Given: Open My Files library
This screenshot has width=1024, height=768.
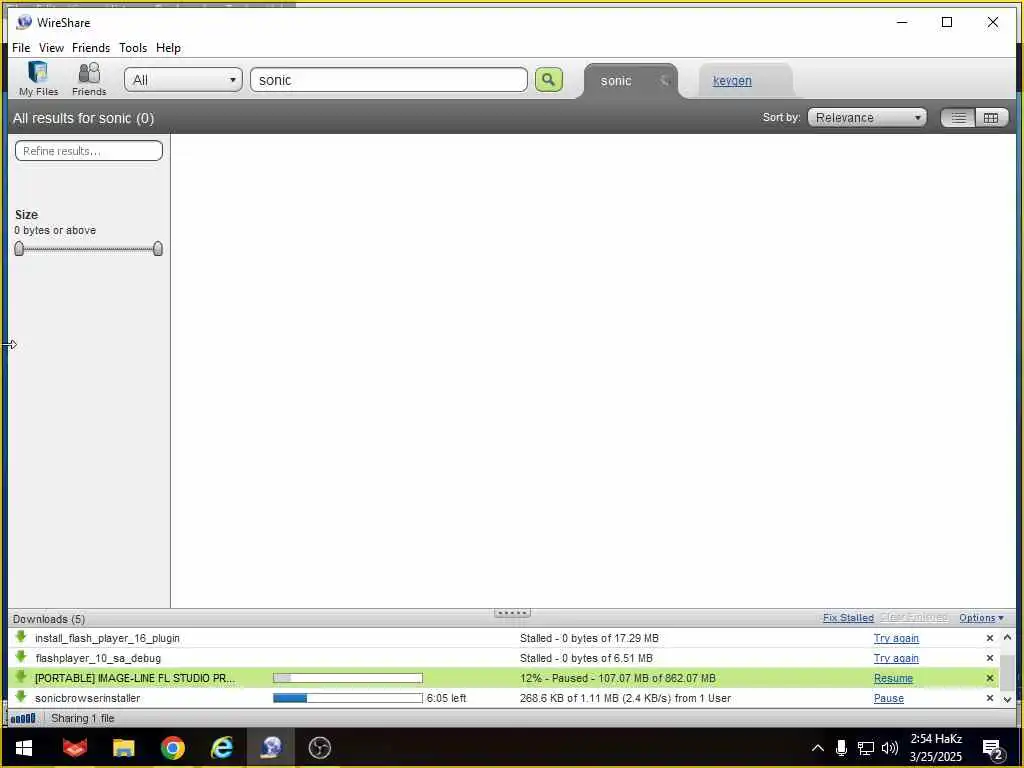Looking at the screenshot, I should [x=39, y=79].
